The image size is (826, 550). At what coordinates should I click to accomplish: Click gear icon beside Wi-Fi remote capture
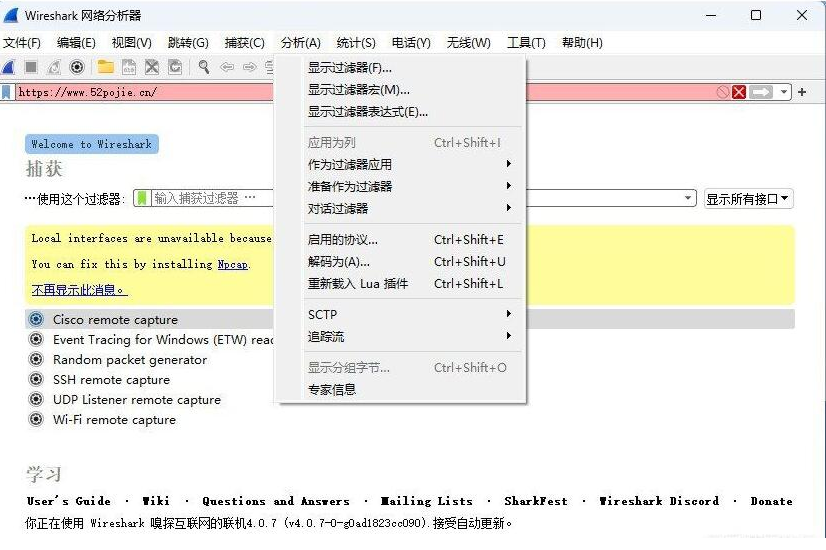pos(36,419)
